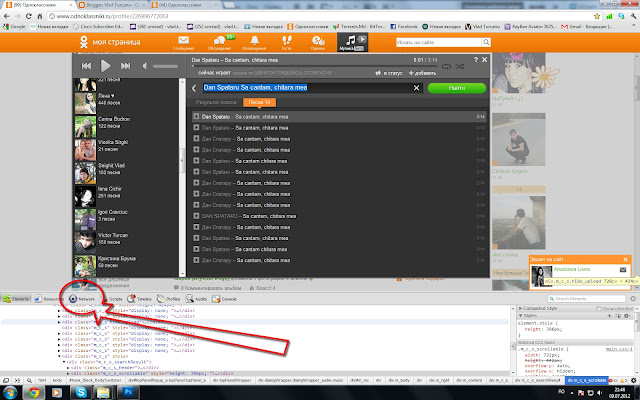This screenshot has width=640, height=400.
Task: Open the DevTools Network panel
Action: coord(82,299)
